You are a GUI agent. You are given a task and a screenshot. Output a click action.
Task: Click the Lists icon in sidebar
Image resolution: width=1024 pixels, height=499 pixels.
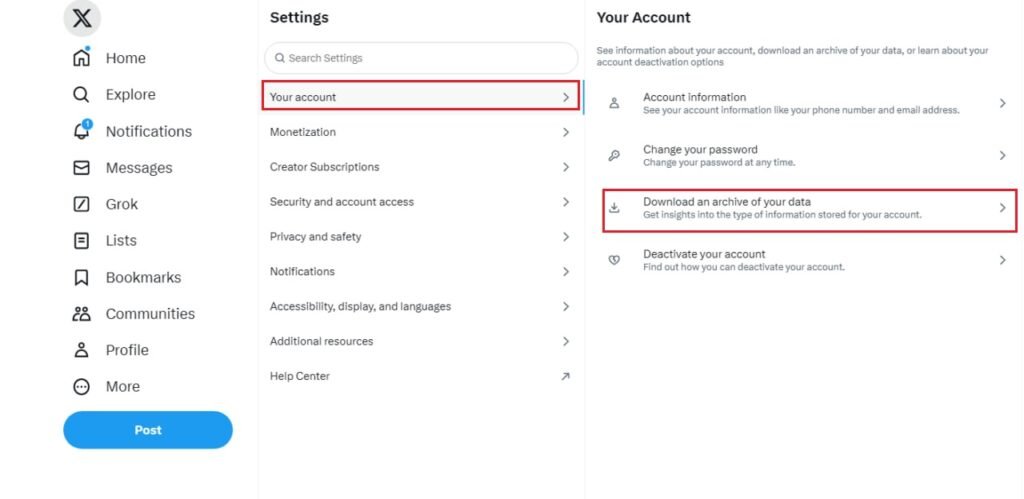[x=82, y=241]
